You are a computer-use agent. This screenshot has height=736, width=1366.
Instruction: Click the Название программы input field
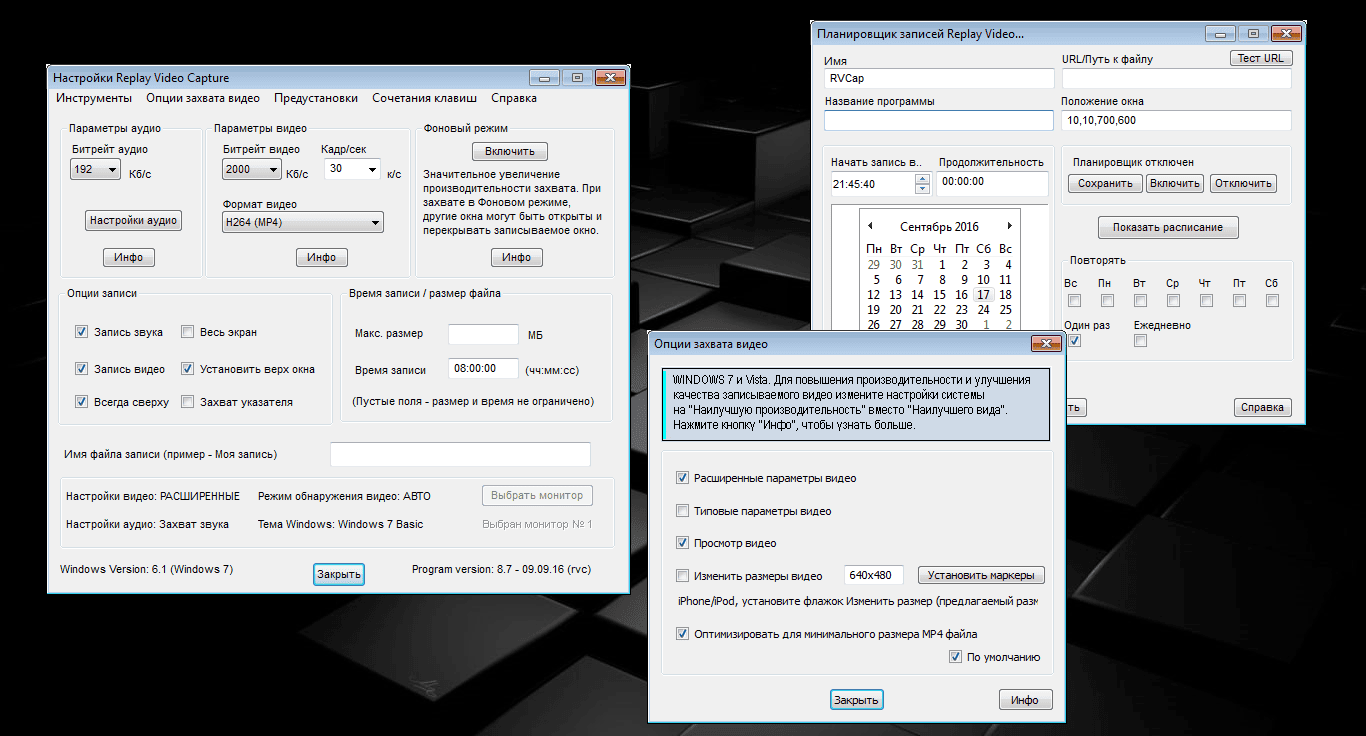click(939, 120)
